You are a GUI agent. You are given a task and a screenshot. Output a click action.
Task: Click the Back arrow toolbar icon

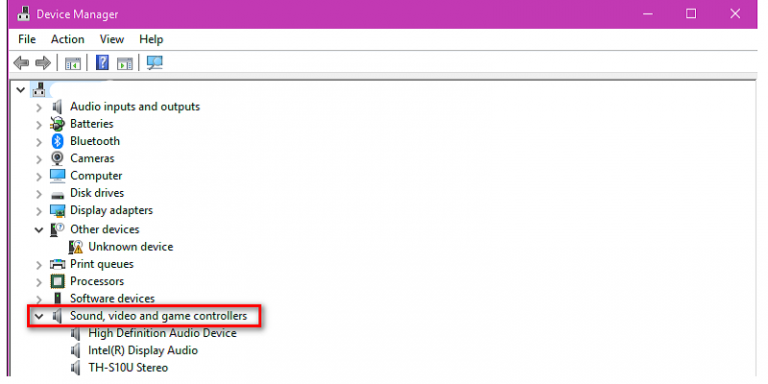(21, 63)
